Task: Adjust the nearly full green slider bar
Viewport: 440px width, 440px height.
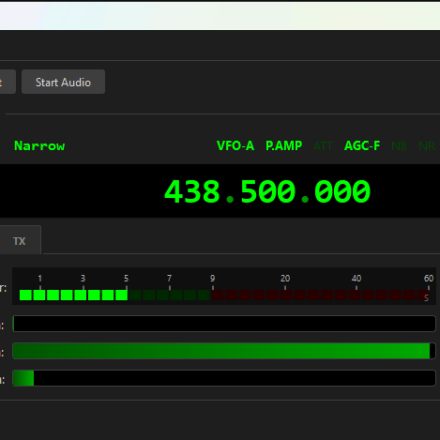Action: [224, 351]
